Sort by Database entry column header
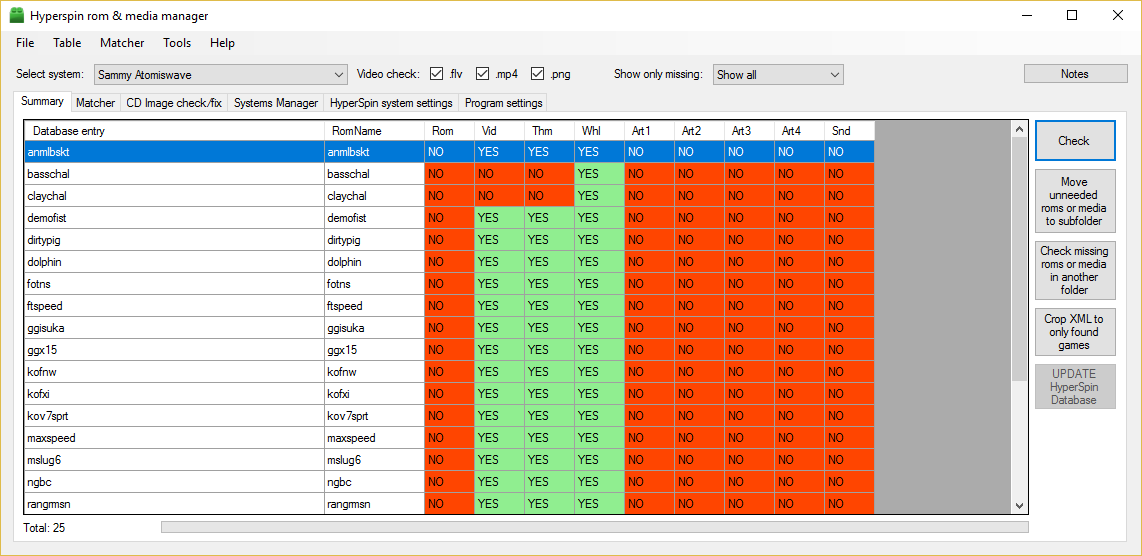 tap(174, 130)
